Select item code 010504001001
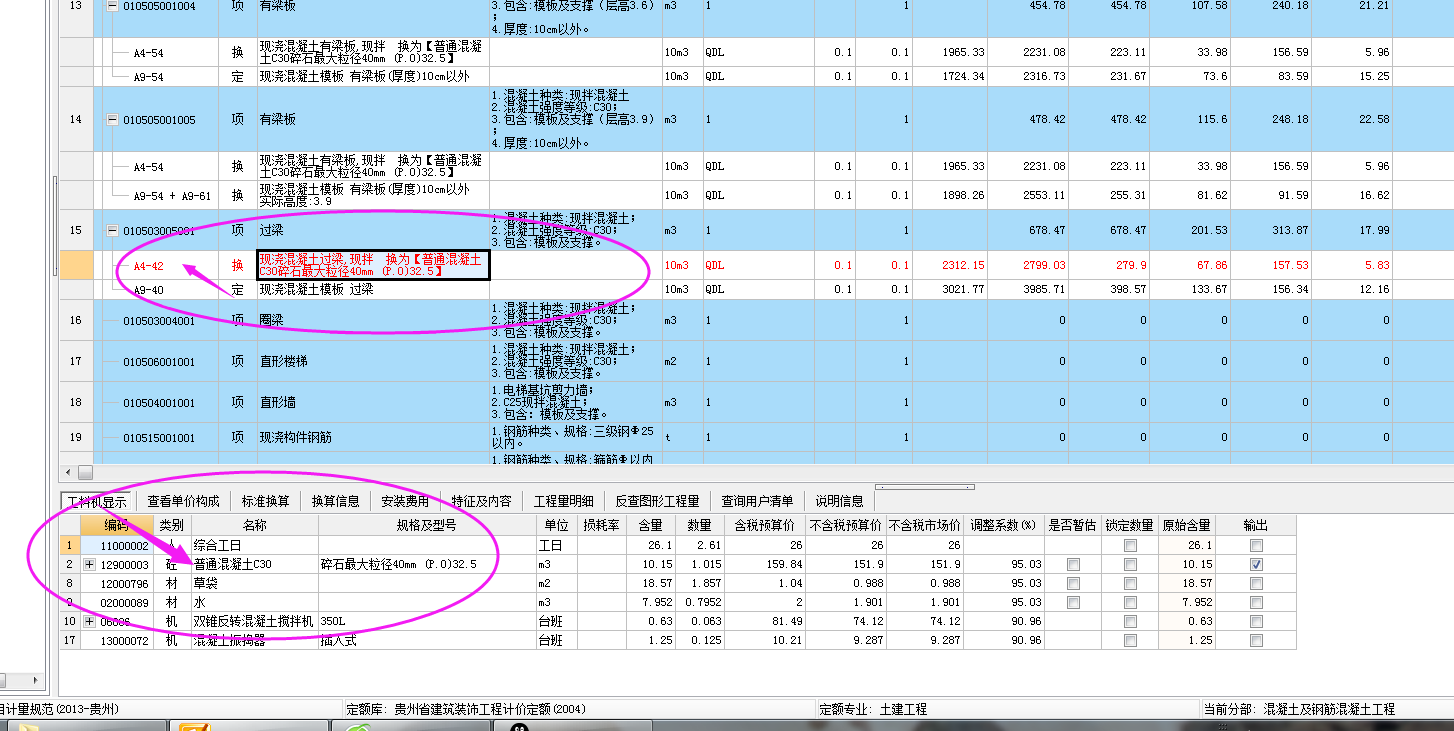The height and width of the screenshot is (731, 1454). [x=159, y=402]
